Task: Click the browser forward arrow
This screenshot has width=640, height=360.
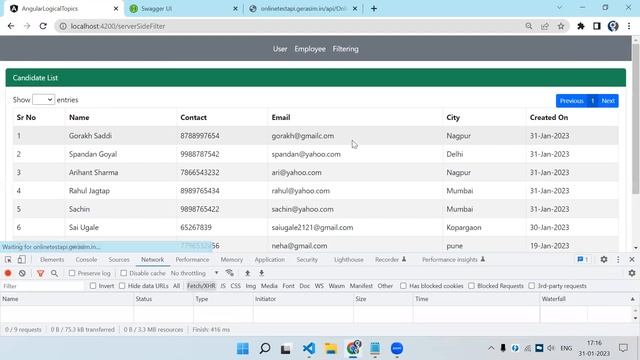Action: [x=27, y=26]
